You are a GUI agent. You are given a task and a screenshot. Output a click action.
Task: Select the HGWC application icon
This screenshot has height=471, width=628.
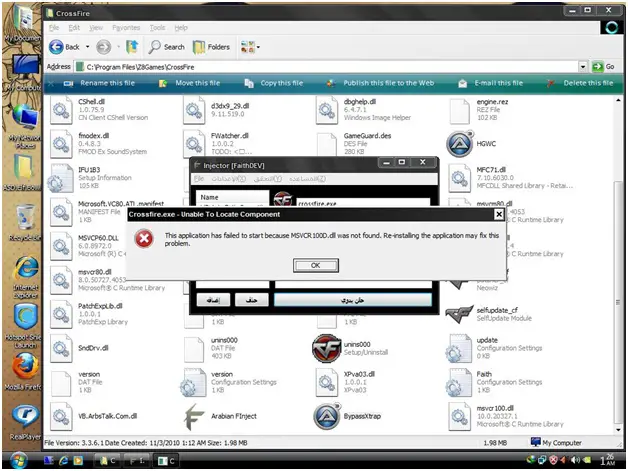460,144
